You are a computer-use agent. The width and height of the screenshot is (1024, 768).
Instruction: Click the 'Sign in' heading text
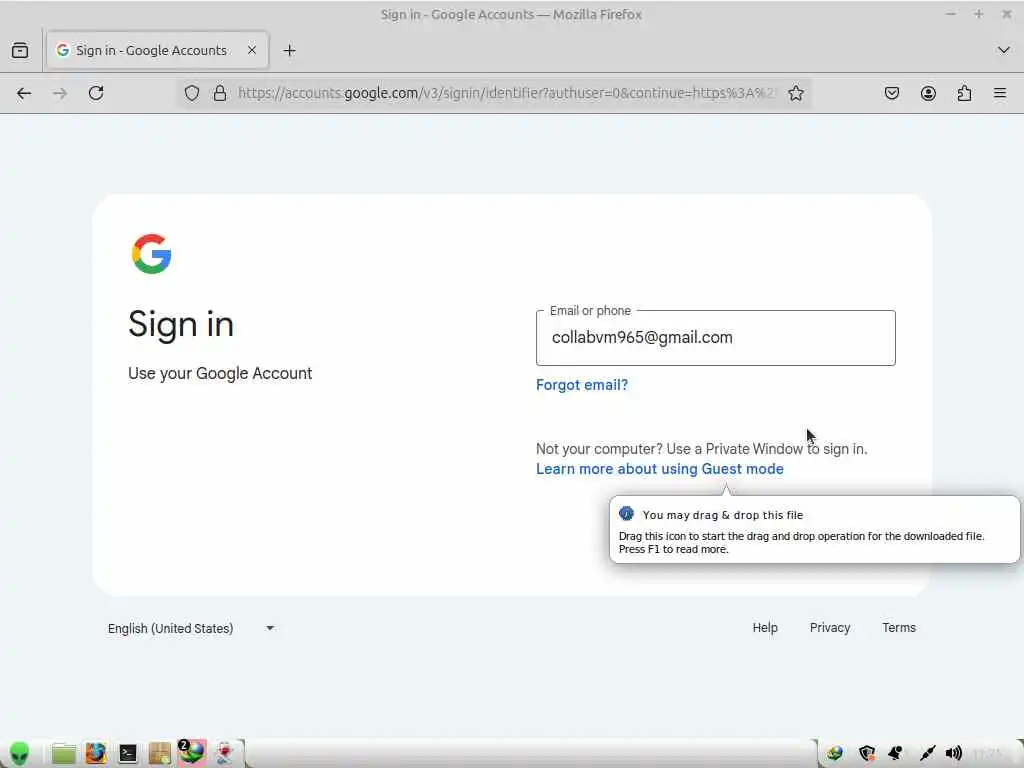(x=181, y=325)
